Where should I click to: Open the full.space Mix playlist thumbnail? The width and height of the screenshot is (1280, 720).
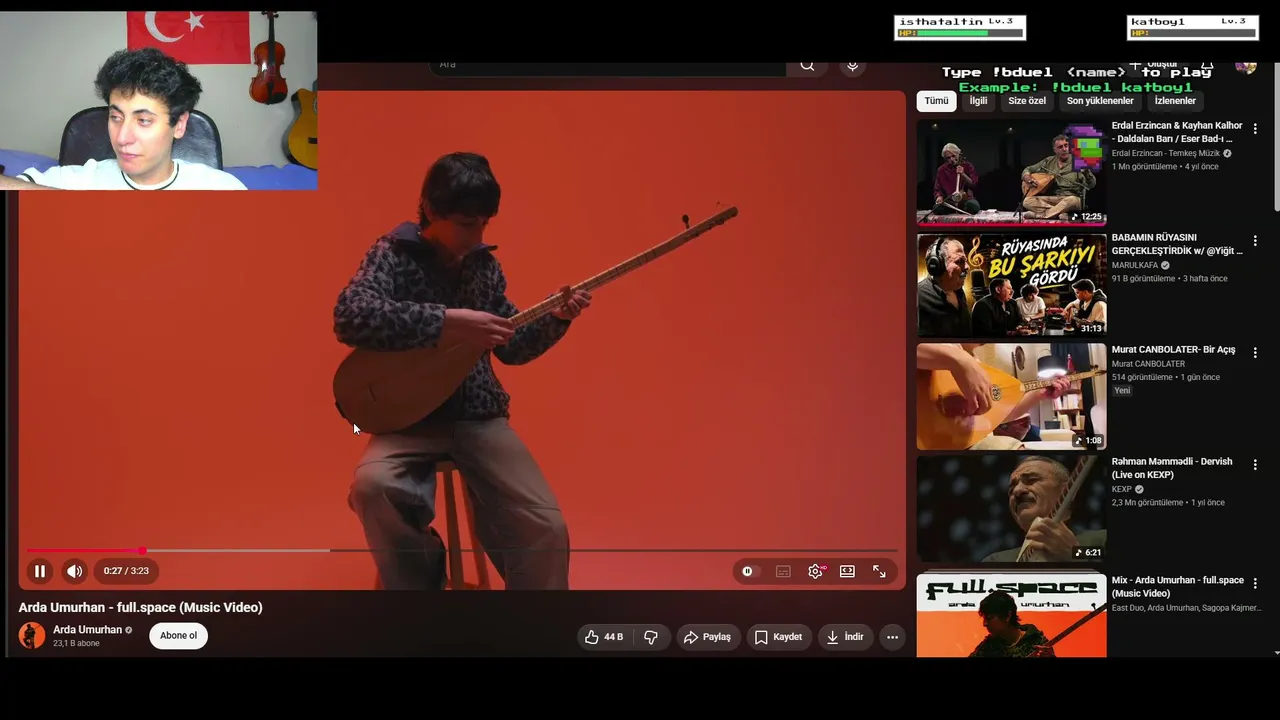point(1012,615)
